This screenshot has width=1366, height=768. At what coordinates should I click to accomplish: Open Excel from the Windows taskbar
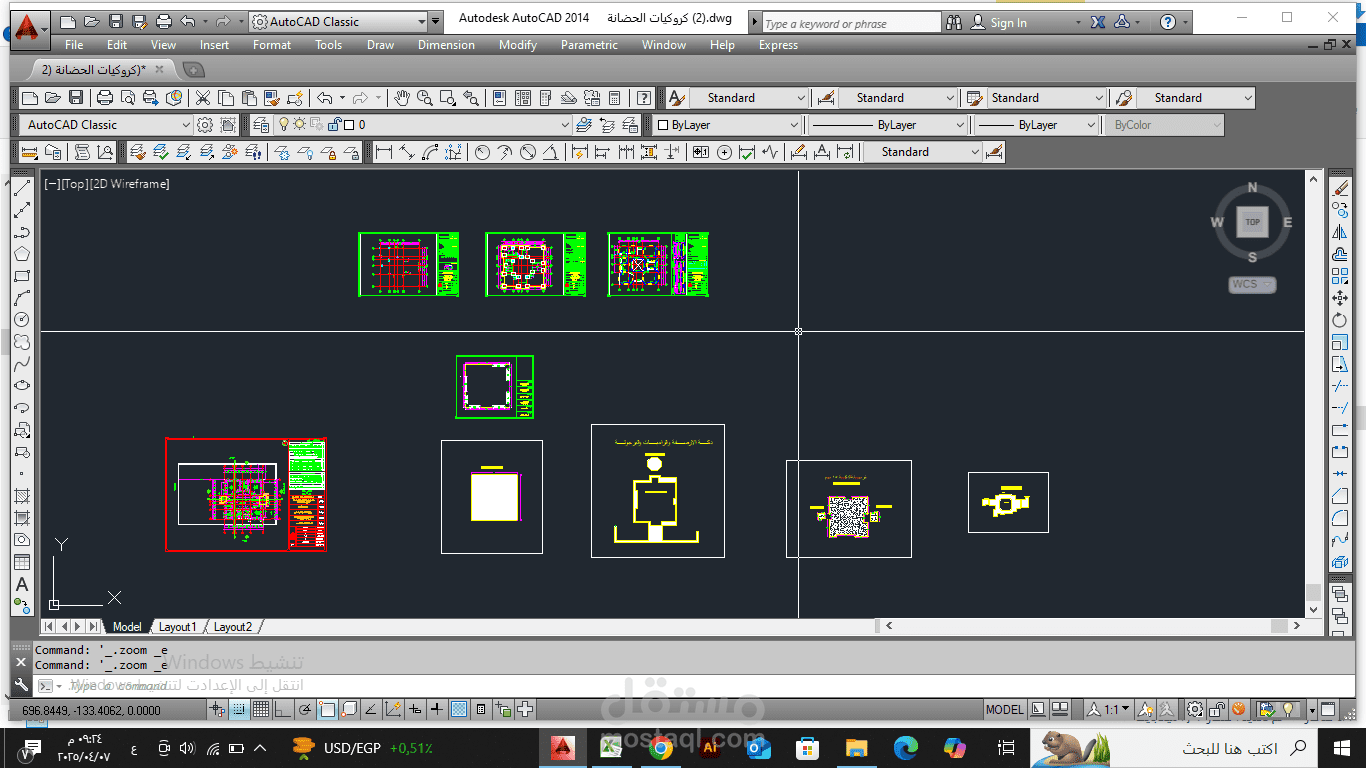click(x=612, y=747)
